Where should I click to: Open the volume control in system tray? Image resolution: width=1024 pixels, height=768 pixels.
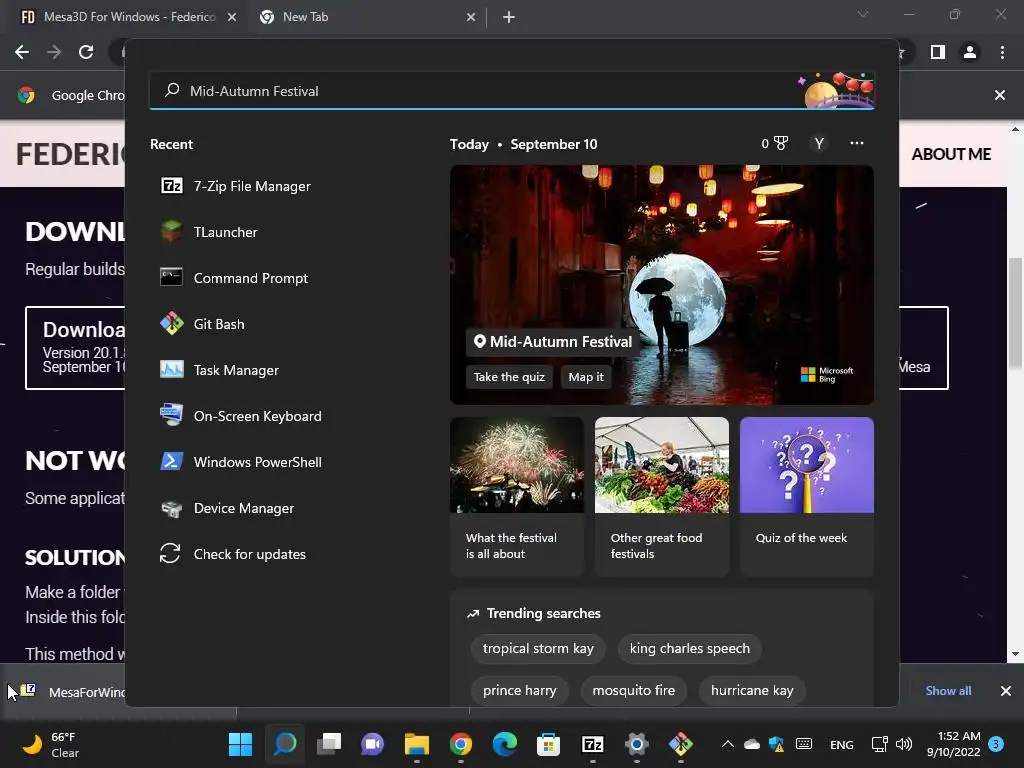[904, 744]
